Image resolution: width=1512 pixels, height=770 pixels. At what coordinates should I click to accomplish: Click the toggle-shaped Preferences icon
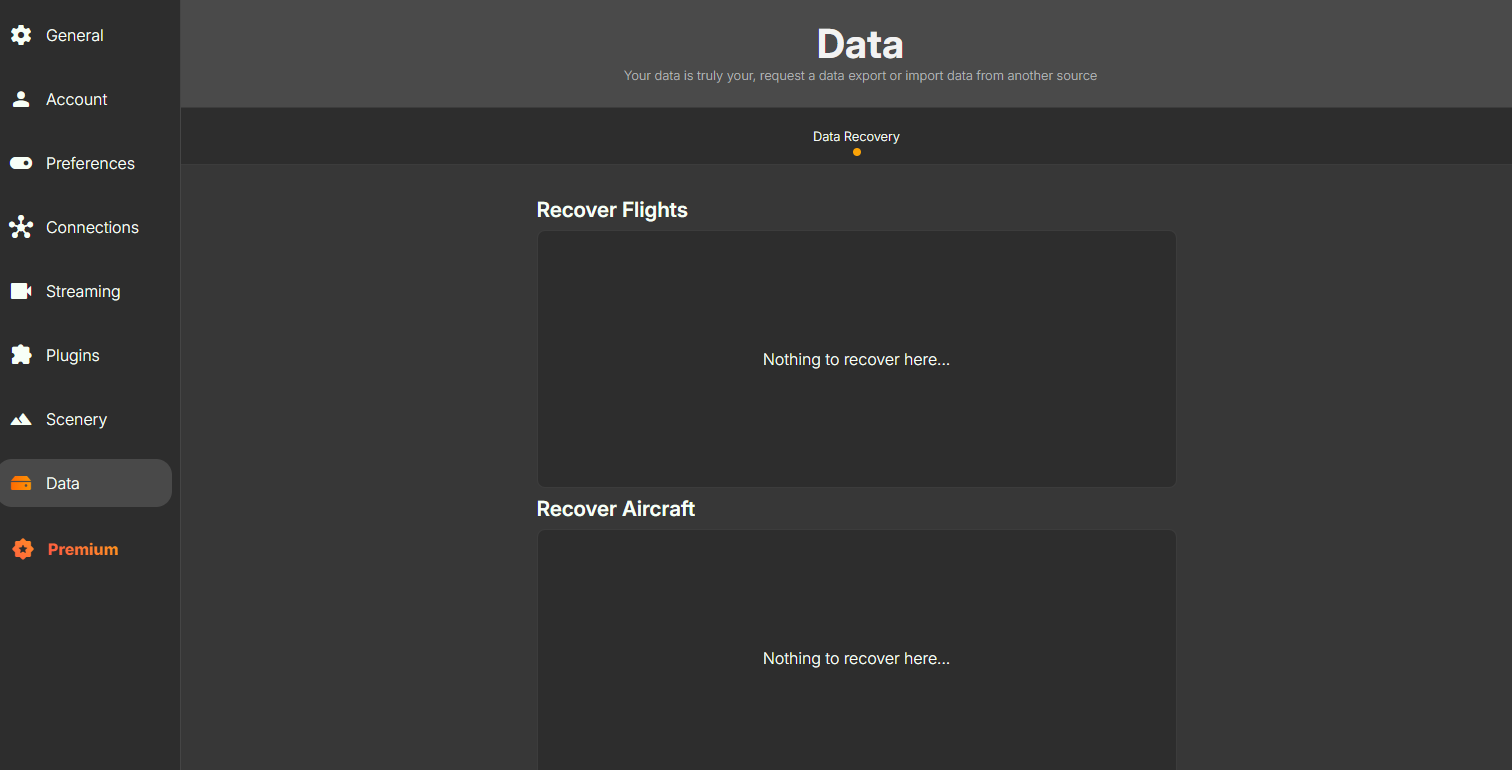point(21,163)
